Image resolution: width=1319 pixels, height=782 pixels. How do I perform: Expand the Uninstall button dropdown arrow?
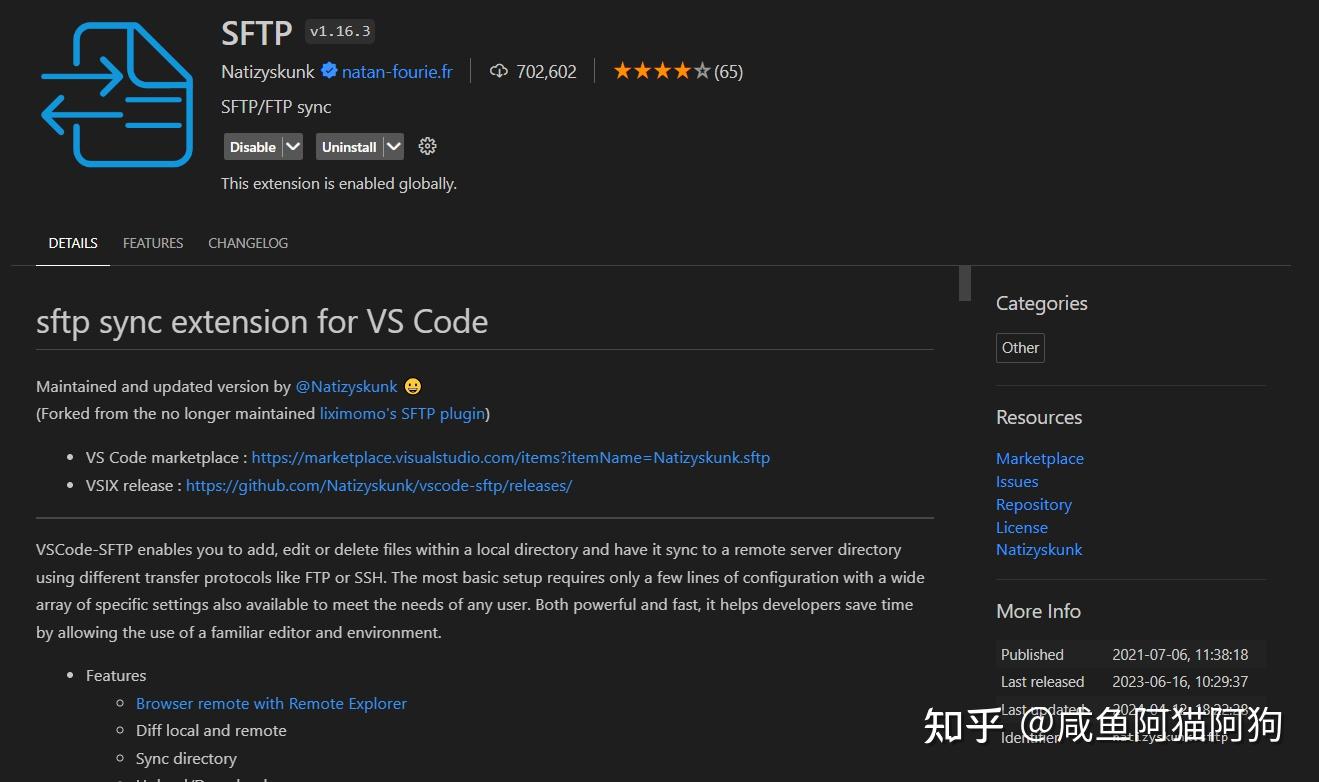tap(392, 146)
